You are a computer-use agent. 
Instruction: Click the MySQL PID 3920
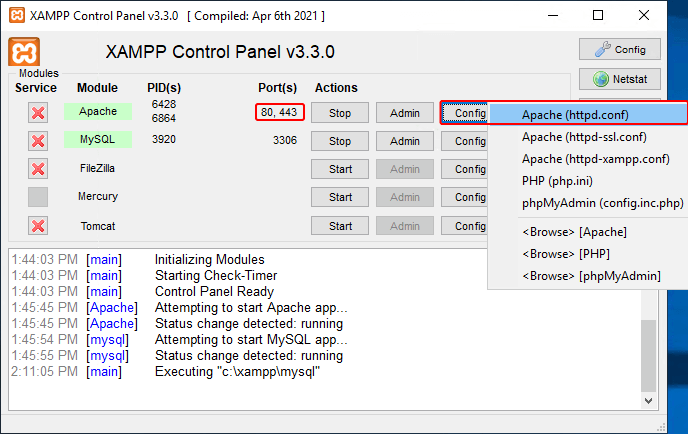coord(164,139)
